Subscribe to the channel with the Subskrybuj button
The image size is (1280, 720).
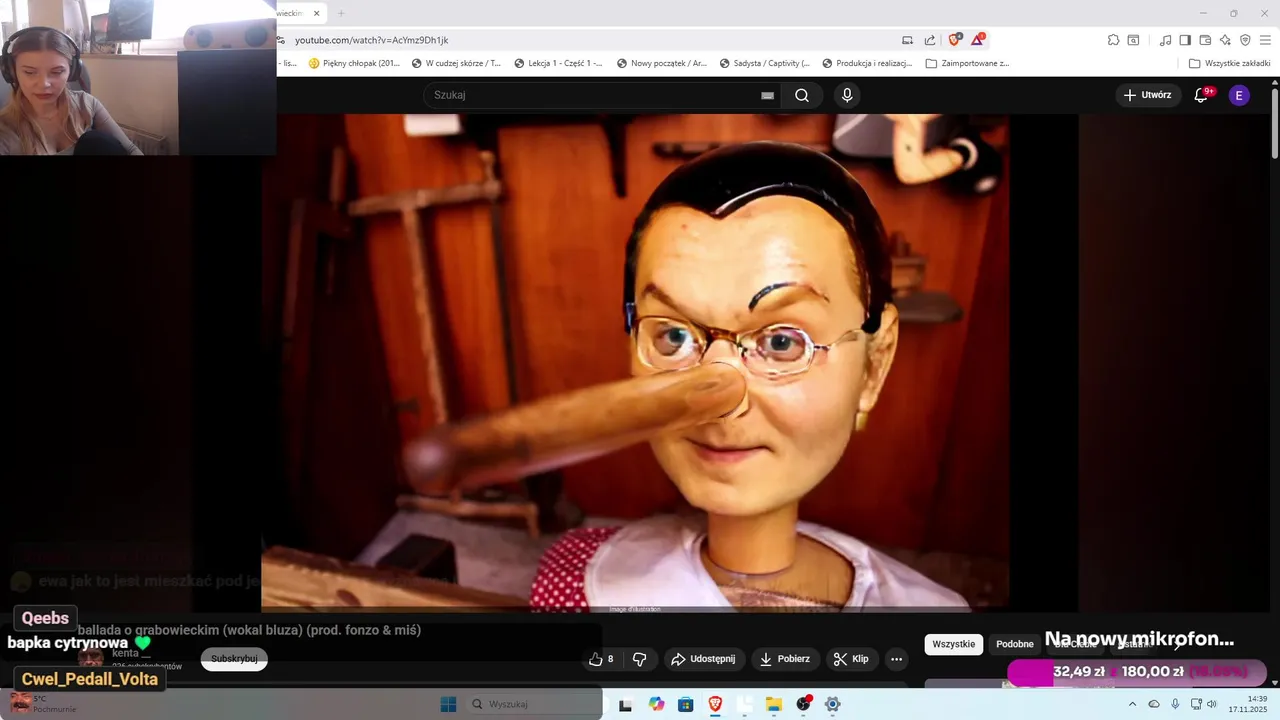234,659
